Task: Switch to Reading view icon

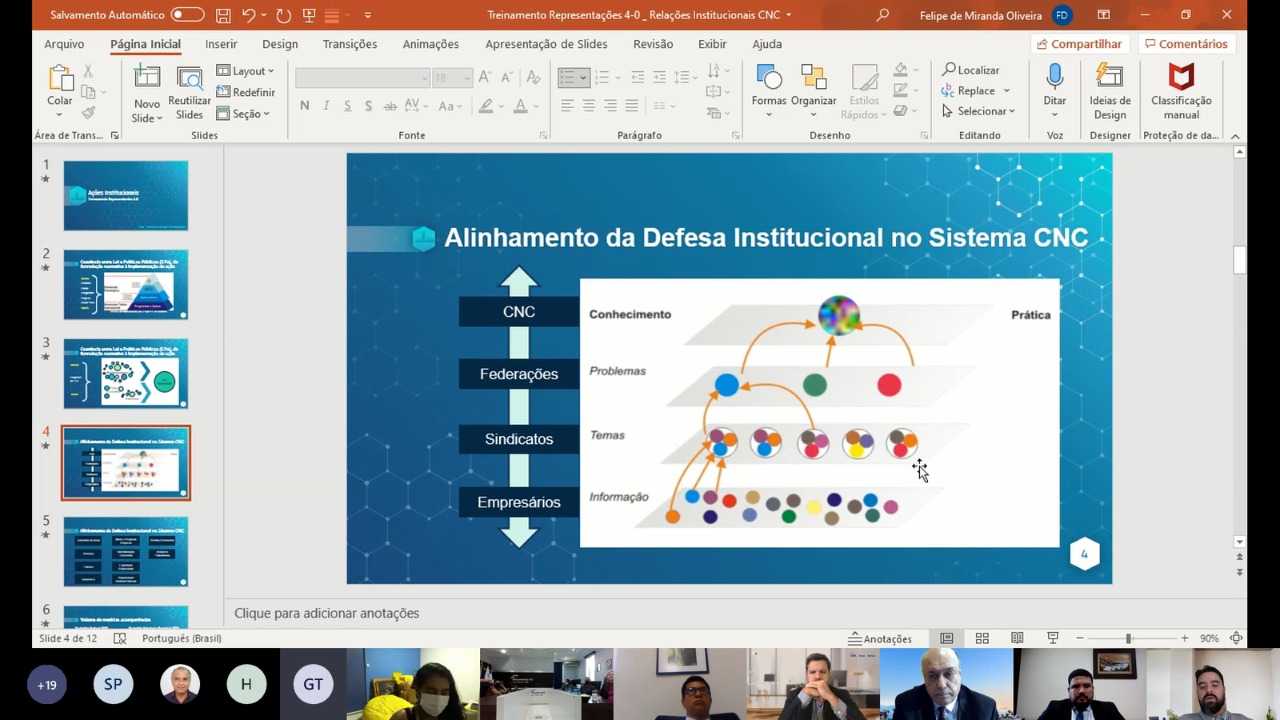Action: [x=1017, y=638]
